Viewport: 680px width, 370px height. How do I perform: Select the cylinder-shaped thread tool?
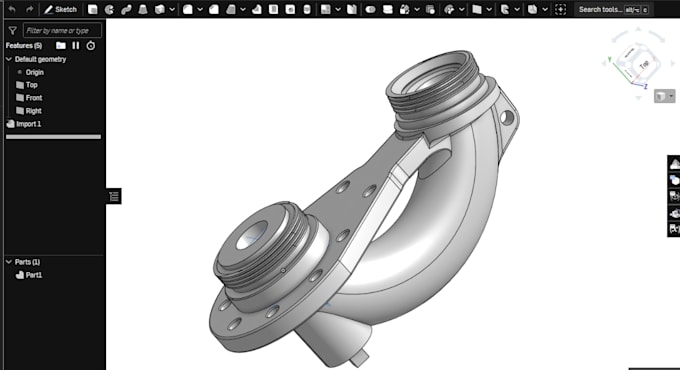click(x=307, y=9)
